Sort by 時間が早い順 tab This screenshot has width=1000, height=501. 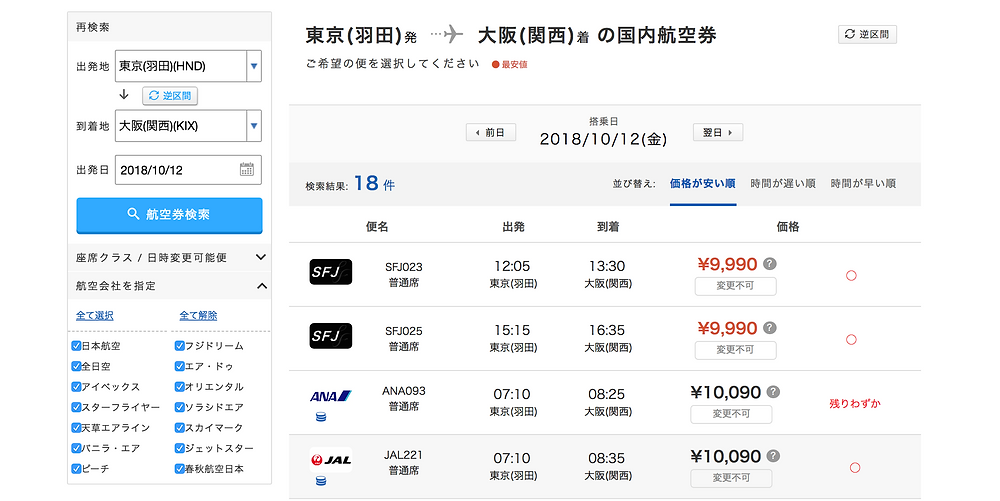click(863, 184)
